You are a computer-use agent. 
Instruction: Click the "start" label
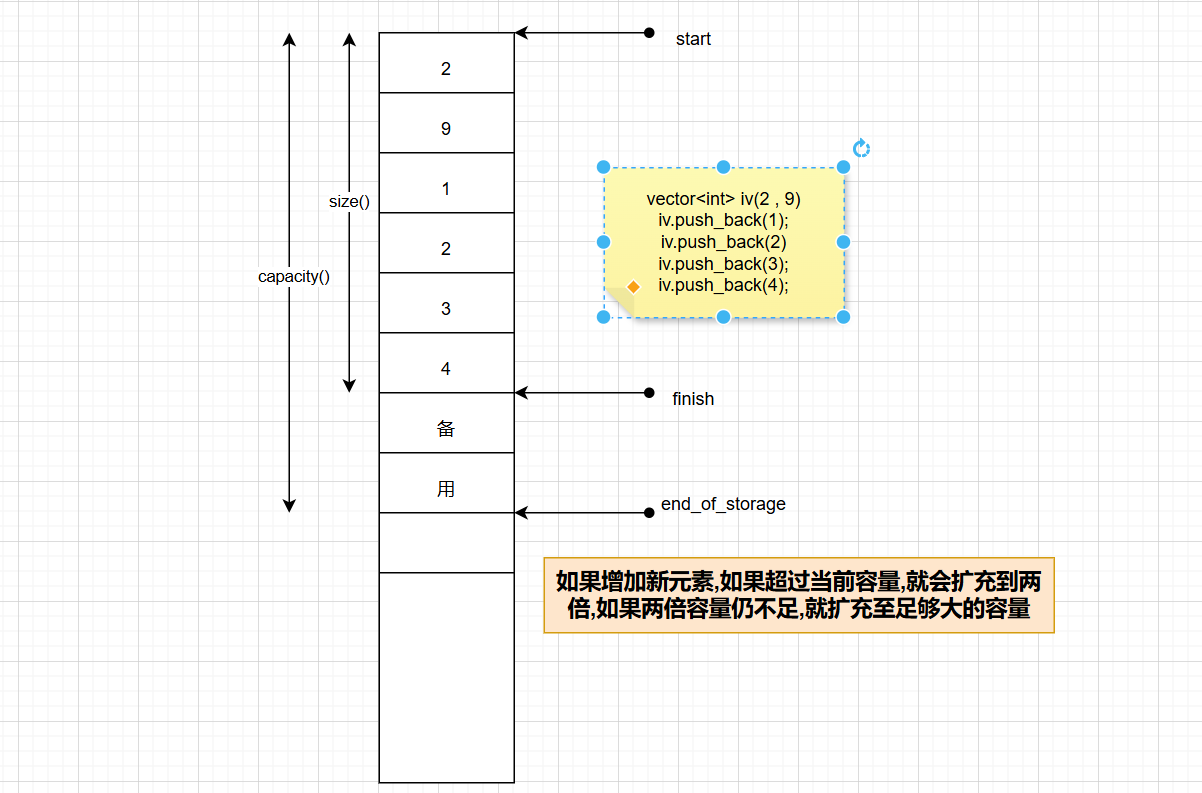click(x=693, y=39)
